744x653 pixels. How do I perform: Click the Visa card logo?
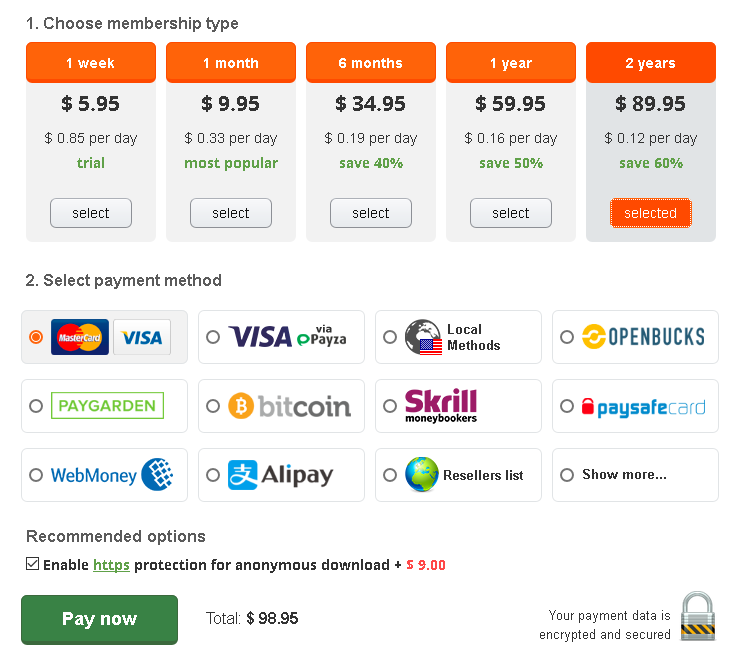pos(142,338)
